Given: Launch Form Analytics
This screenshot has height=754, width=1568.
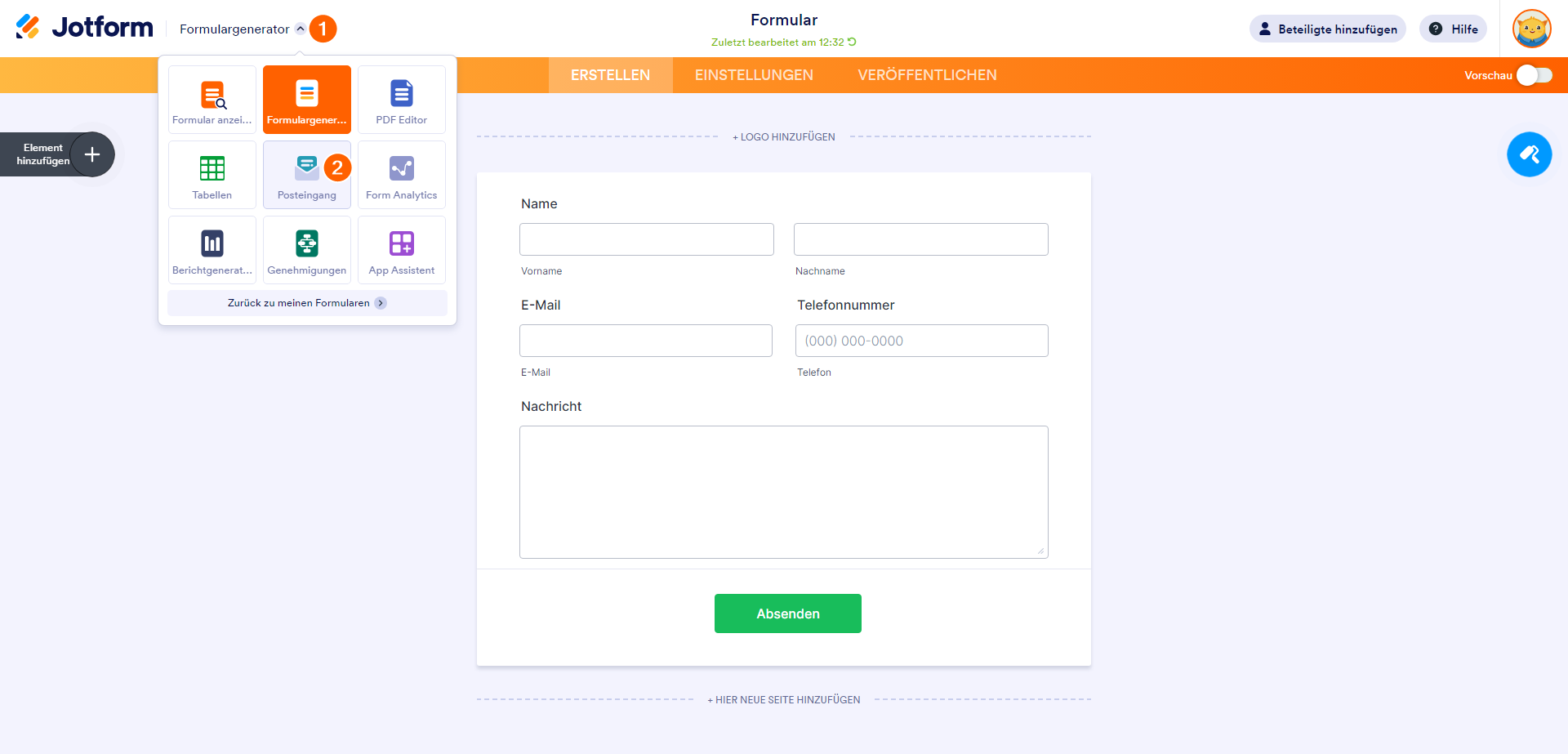Looking at the screenshot, I should click(402, 175).
